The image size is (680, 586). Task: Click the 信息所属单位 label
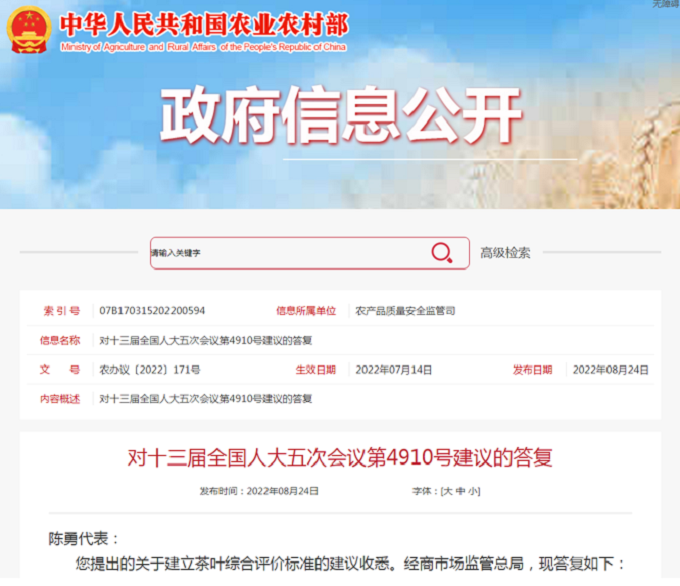[306, 311]
